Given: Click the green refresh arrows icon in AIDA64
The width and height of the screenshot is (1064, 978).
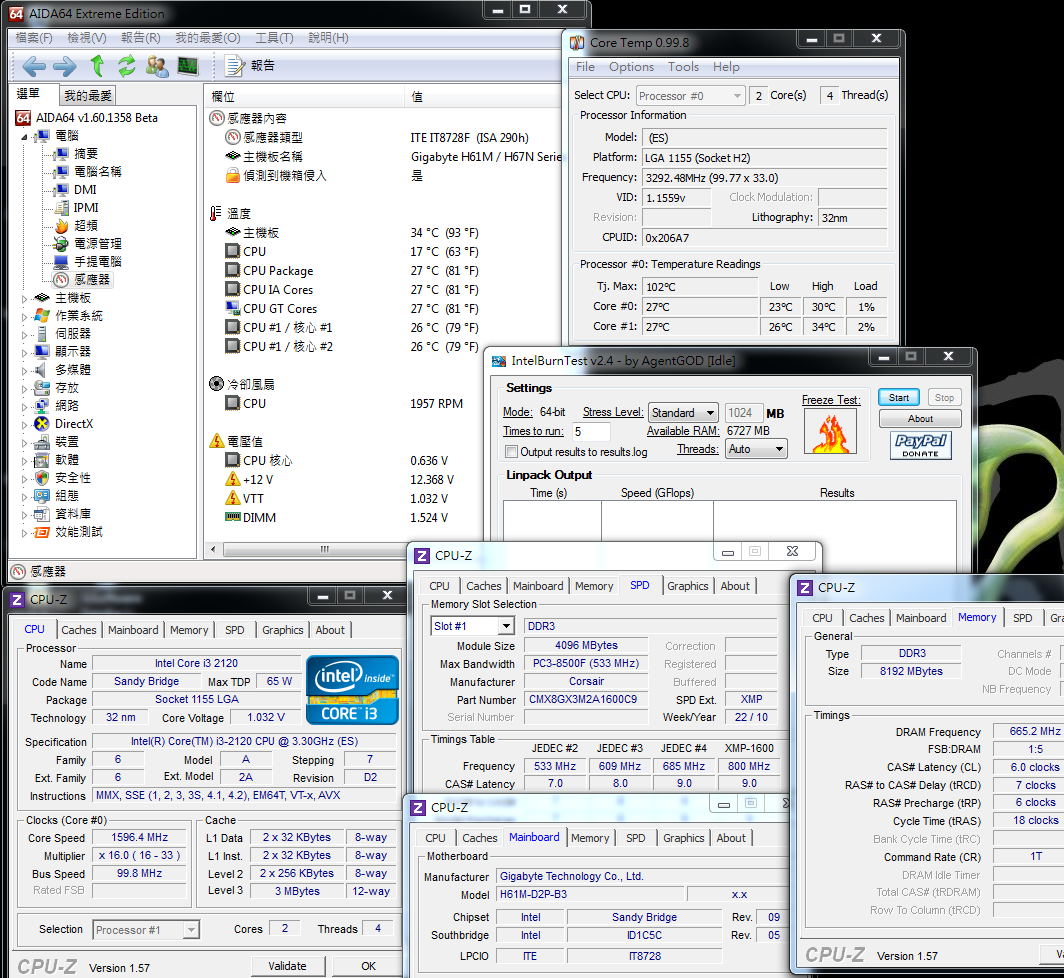Looking at the screenshot, I should 127,66.
